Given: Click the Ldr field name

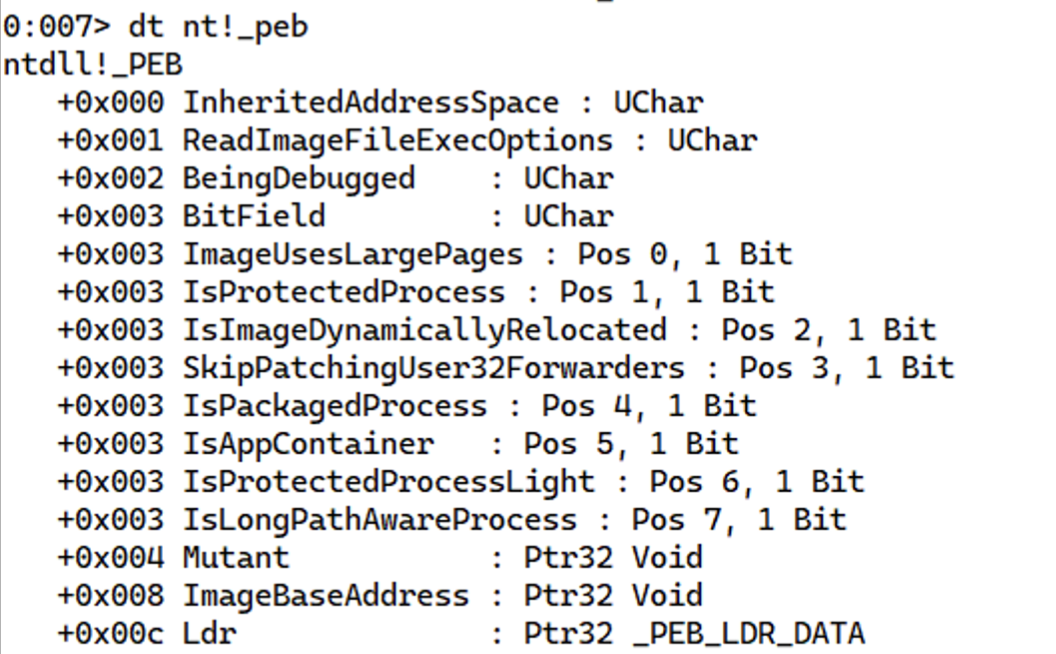Looking at the screenshot, I should point(208,634).
